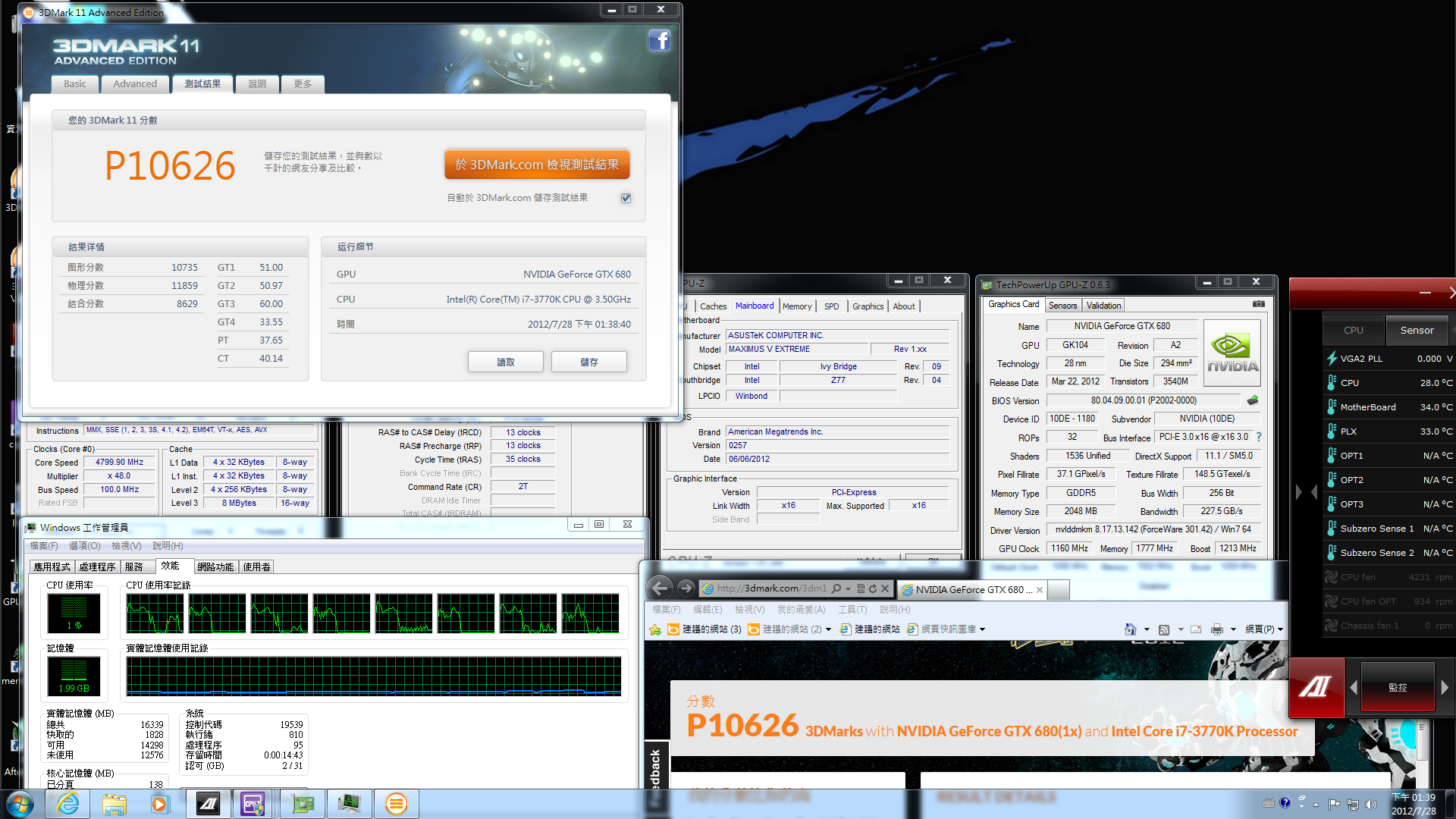This screenshot has height=819, width=1456.
Task: Open dropdown arrow next to the print icon
Action: tap(1233, 629)
